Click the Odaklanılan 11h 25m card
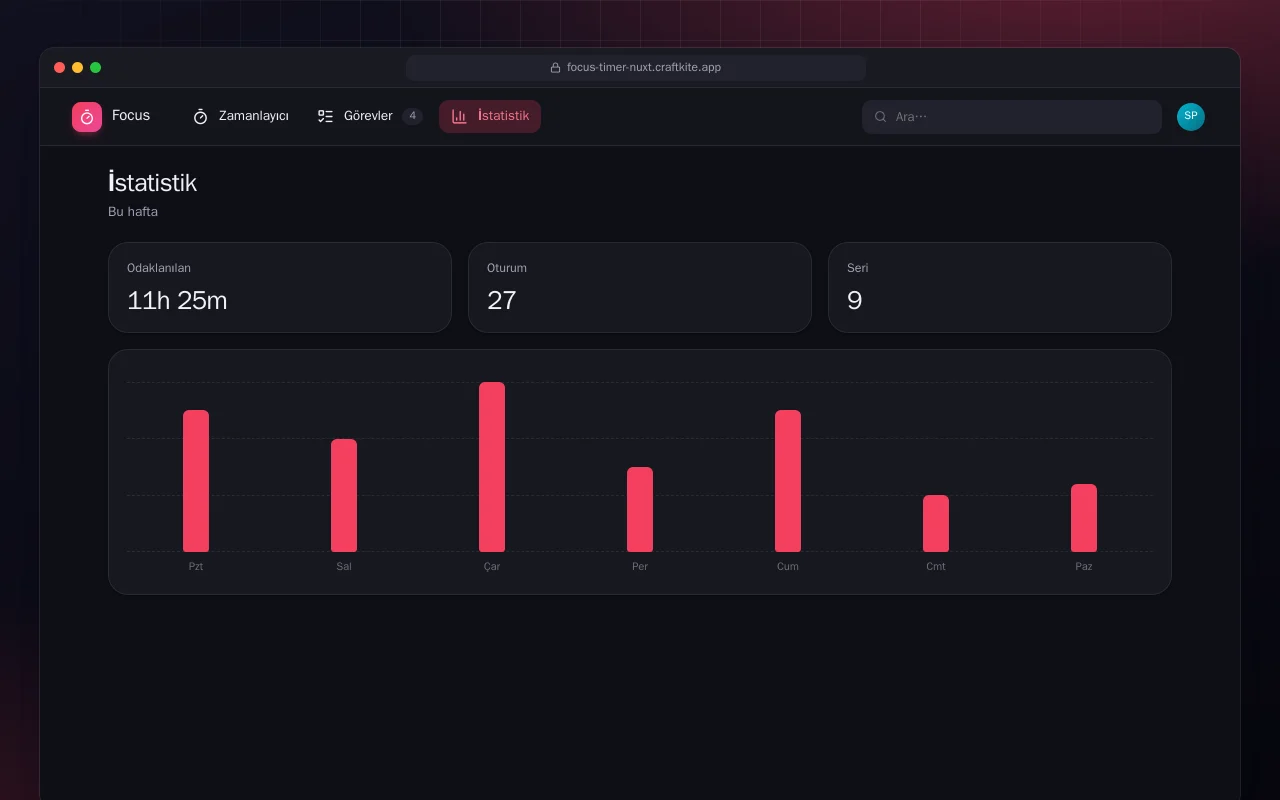The width and height of the screenshot is (1280, 800). 280,287
